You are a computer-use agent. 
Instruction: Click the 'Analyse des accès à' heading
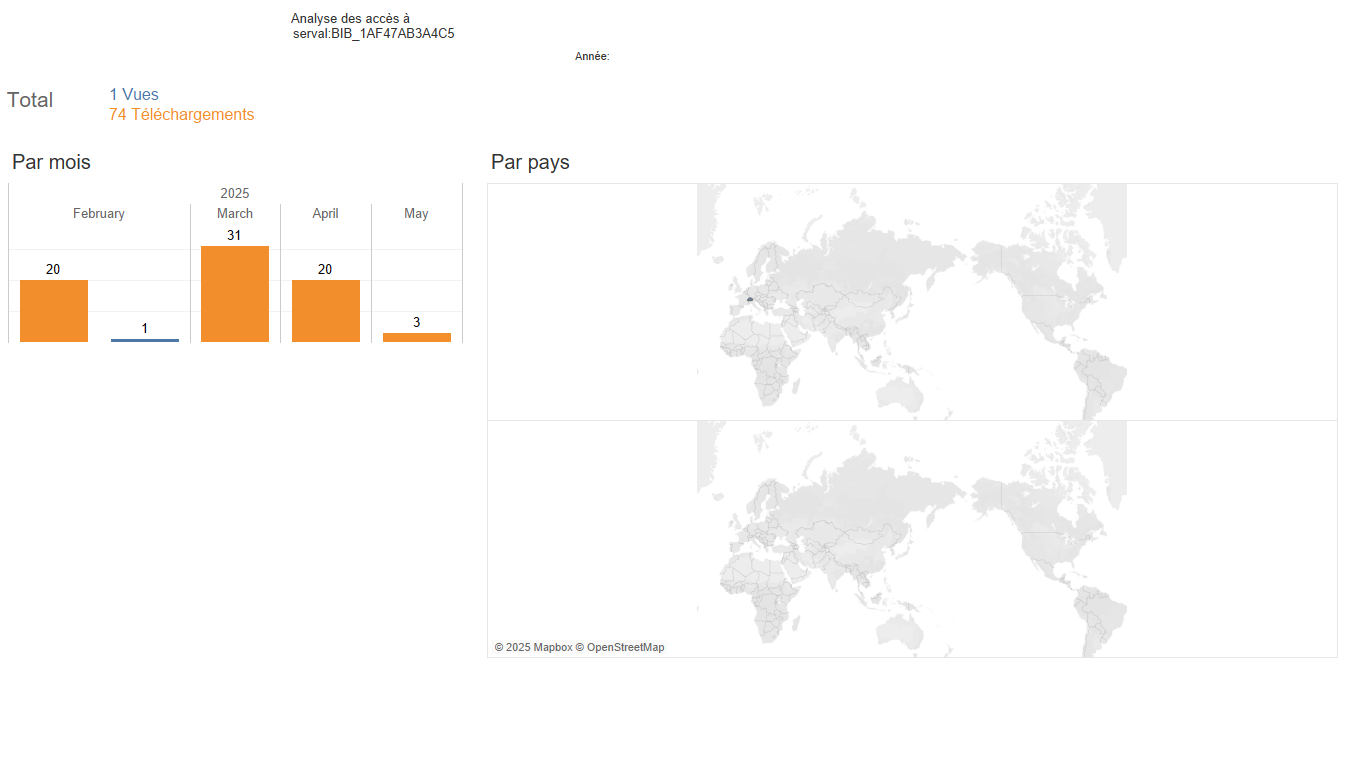(350, 19)
